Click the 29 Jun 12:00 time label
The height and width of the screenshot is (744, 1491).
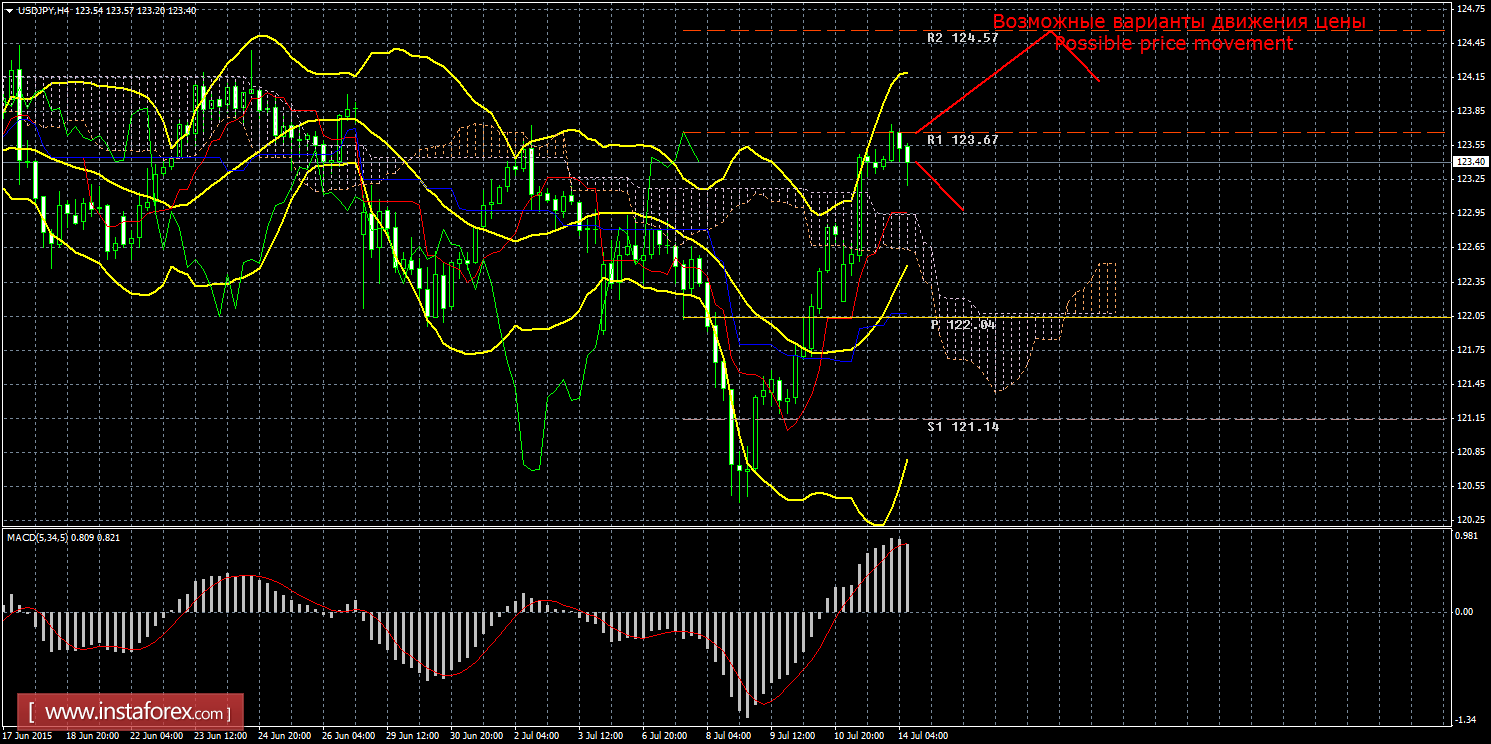tap(413, 735)
